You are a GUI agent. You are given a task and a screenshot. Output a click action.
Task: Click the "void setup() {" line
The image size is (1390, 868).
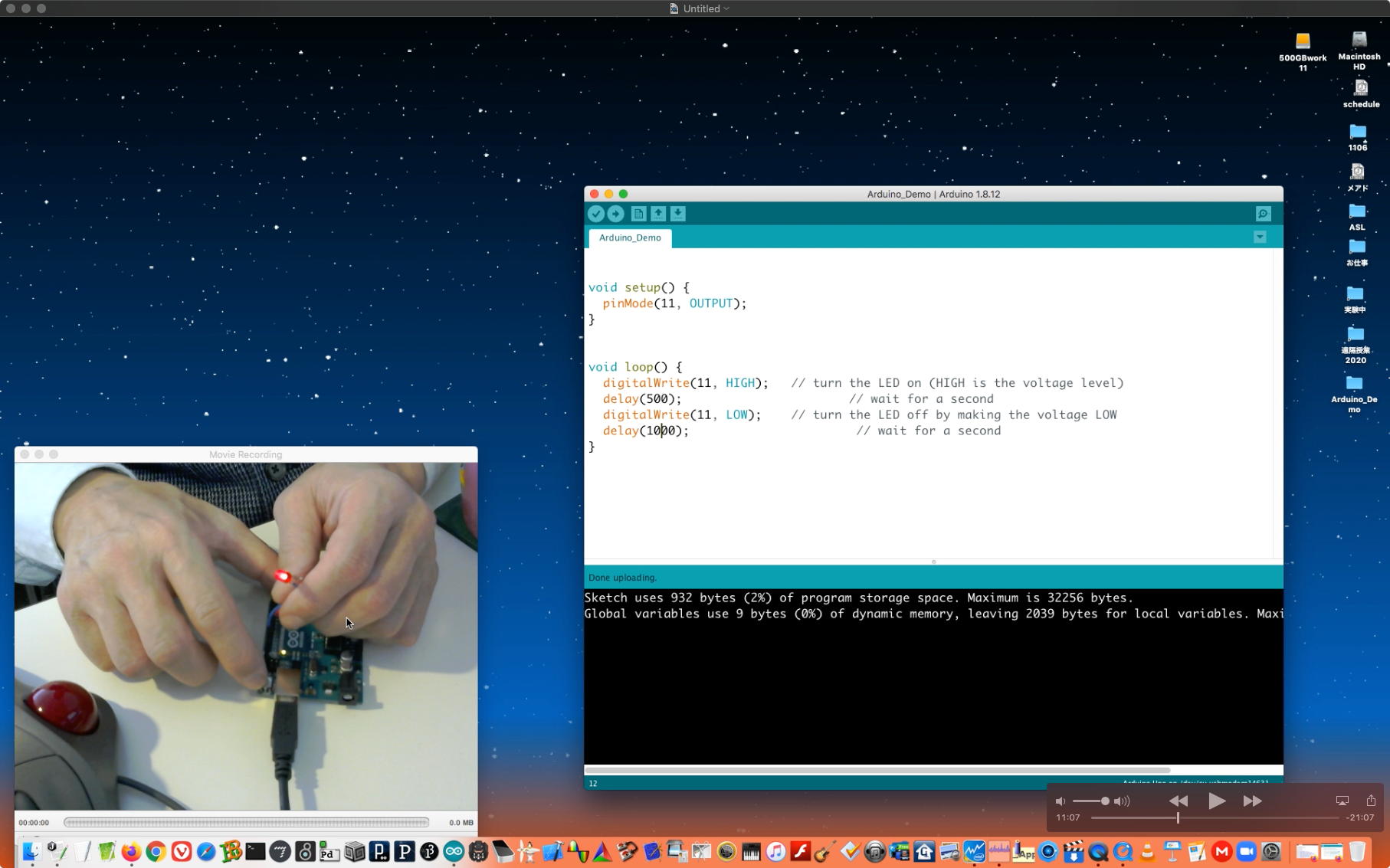[639, 287]
